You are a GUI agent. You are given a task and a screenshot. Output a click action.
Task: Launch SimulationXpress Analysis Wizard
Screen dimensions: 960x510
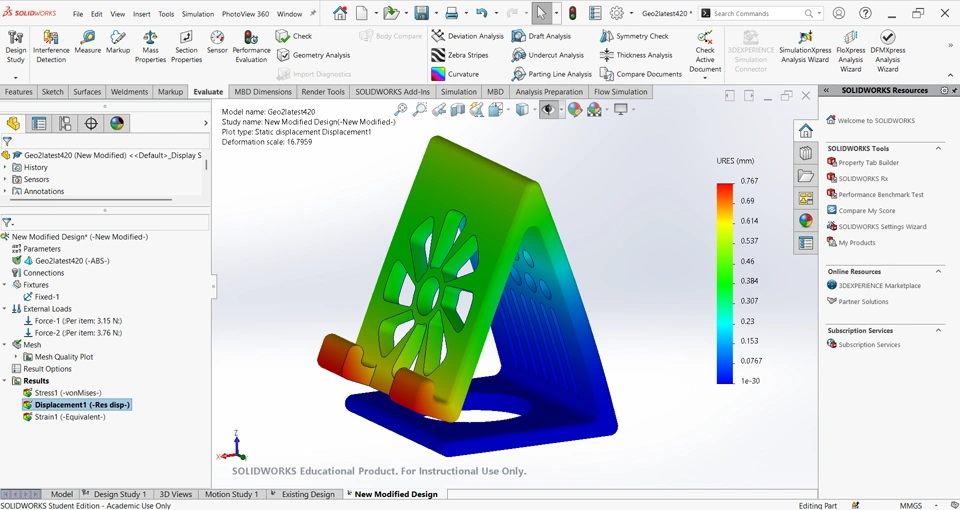pyautogui.click(x=805, y=48)
